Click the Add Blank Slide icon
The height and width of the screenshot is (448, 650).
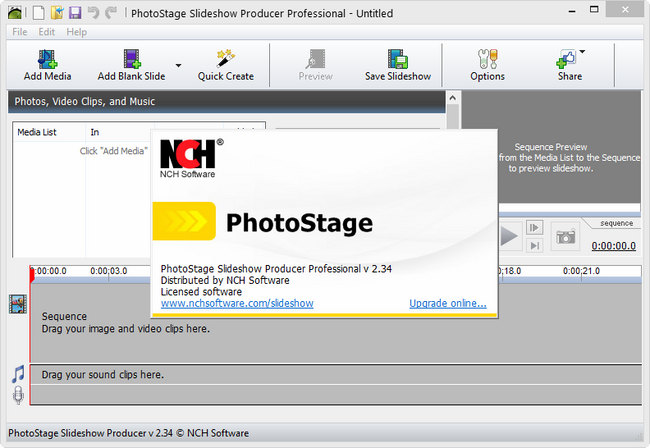(132, 59)
